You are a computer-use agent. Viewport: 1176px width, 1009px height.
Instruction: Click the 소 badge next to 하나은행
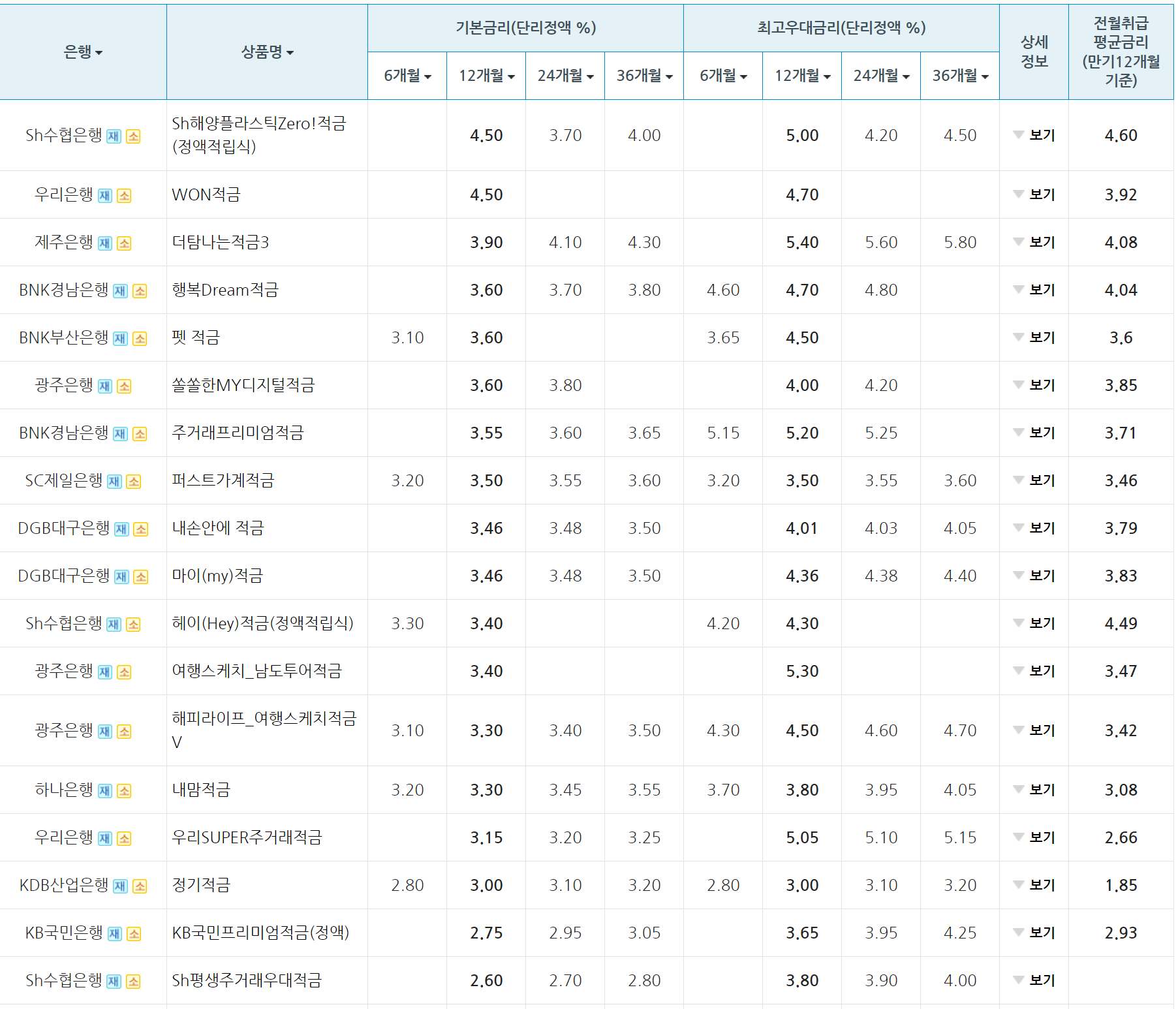coord(124,791)
